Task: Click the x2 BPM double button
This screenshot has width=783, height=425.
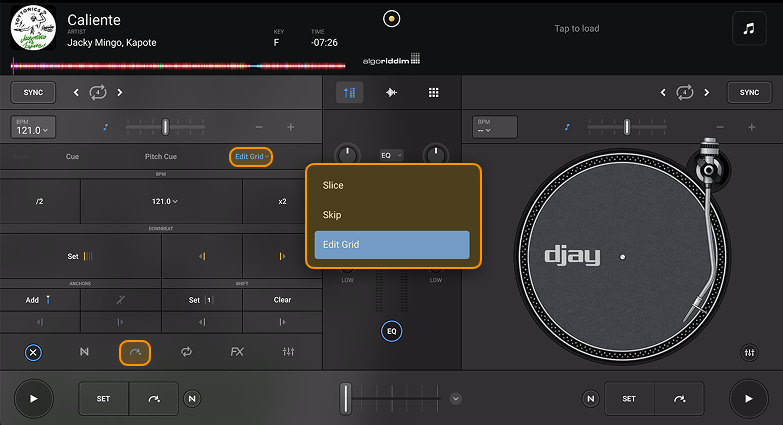Action: (x=283, y=201)
